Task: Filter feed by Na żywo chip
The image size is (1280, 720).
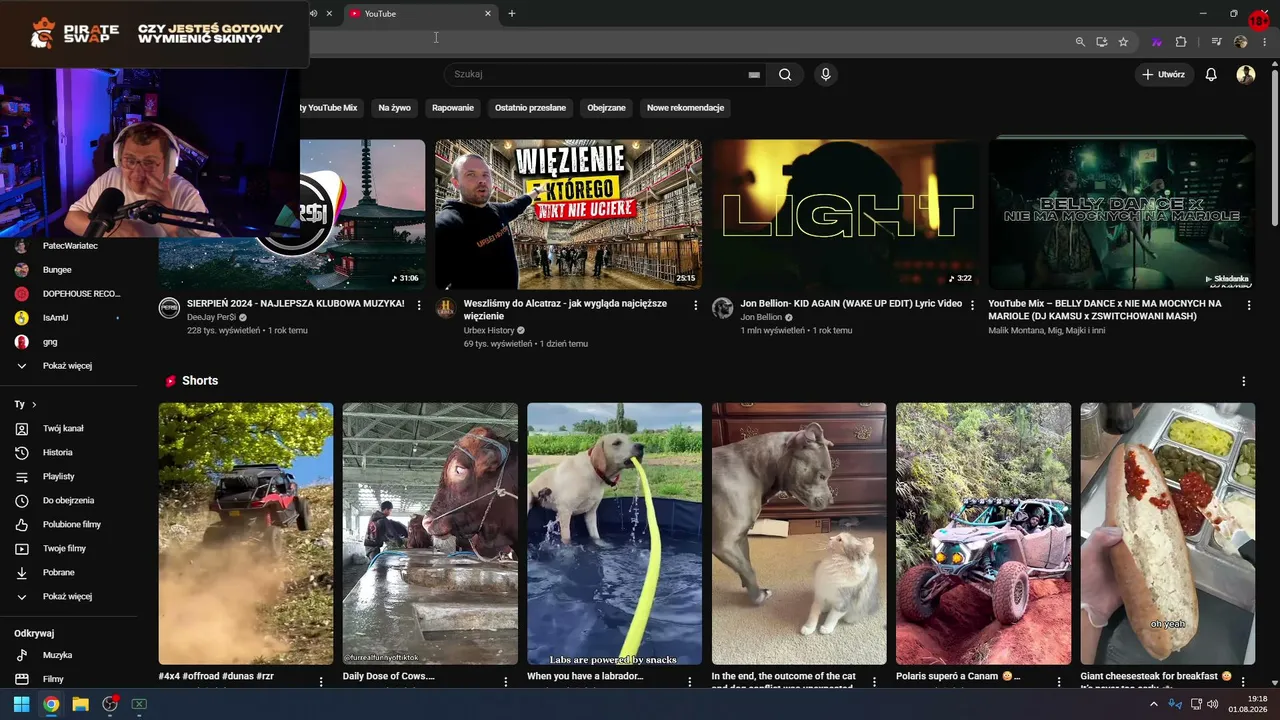Action: (394, 108)
